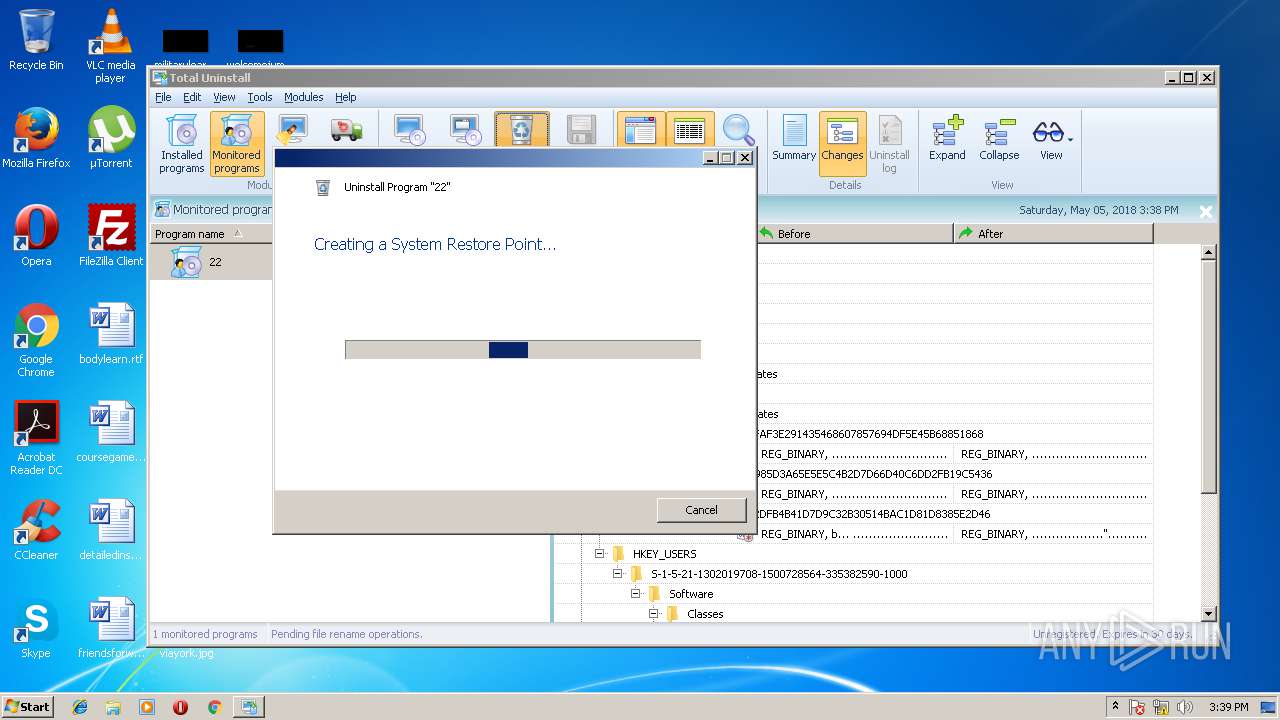Click the Before column header
This screenshot has width=1280, height=720.
pyautogui.click(x=854, y=234)
